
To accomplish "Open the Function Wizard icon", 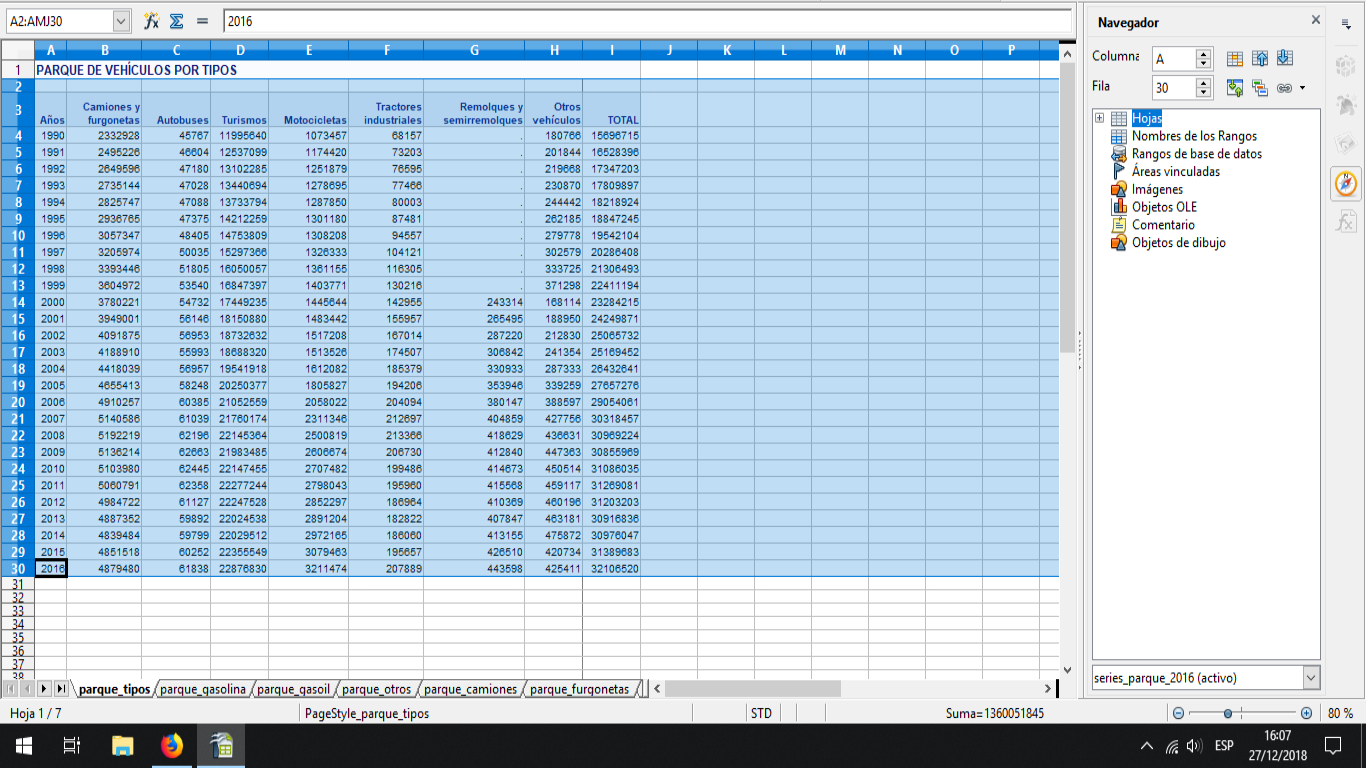I will tap(152, 21).
